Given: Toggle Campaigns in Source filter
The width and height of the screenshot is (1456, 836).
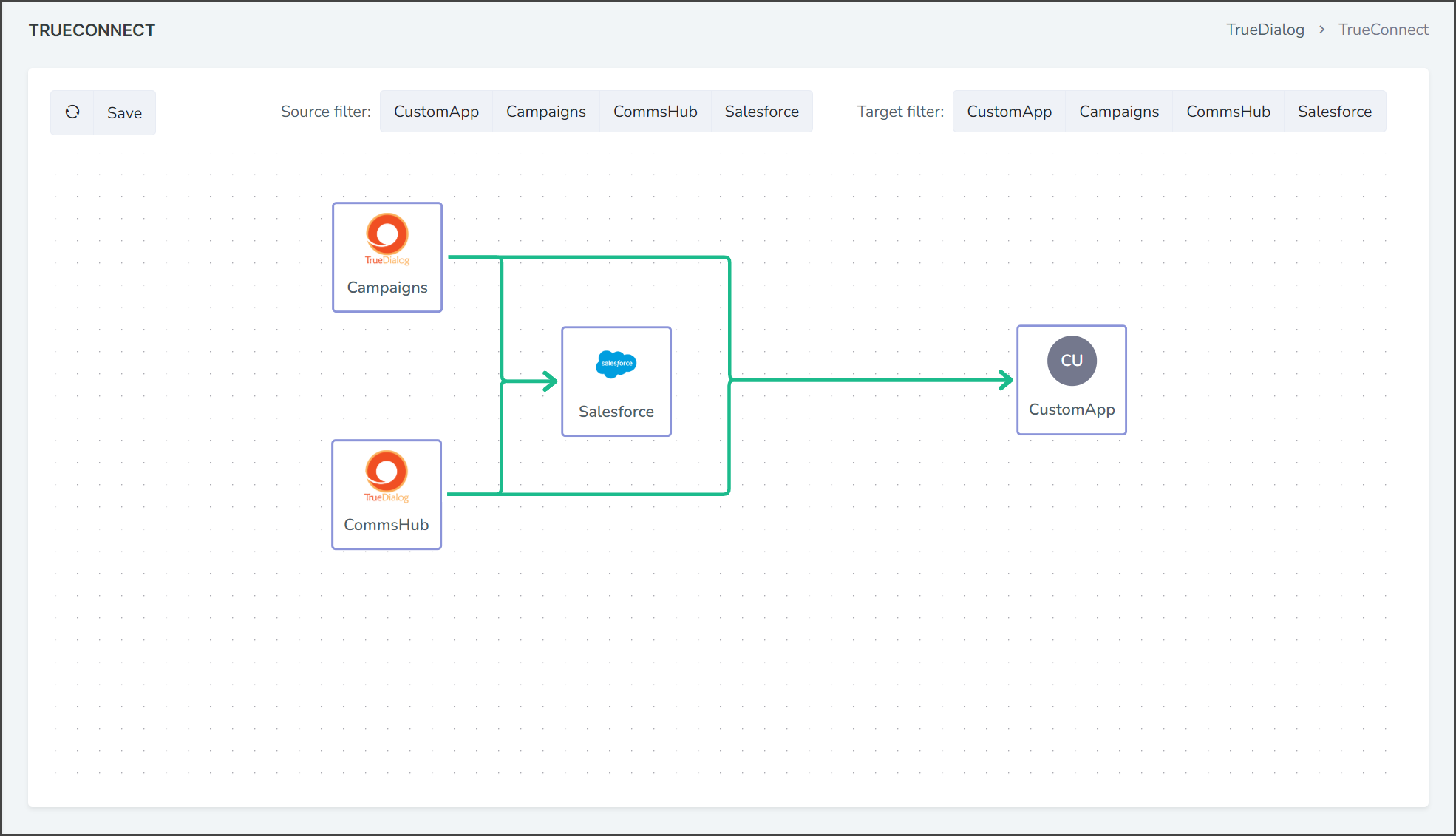Looking at the screenshot, I should tap(546, 112).
